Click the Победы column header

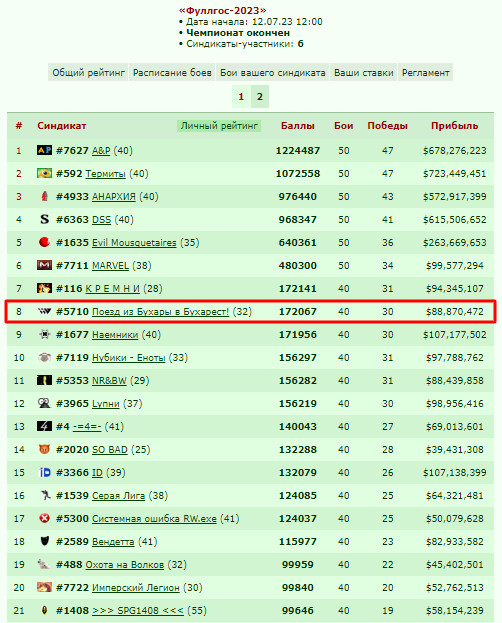pyautogui.click(x=388, y=126)
